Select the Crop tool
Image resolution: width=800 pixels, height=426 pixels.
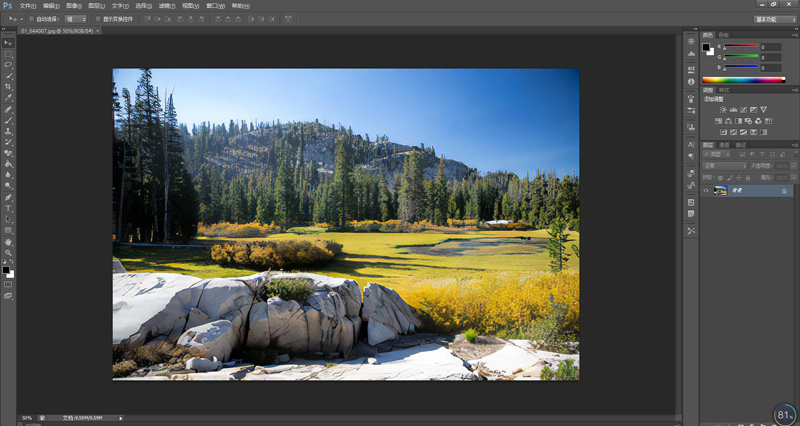point(8,87)
